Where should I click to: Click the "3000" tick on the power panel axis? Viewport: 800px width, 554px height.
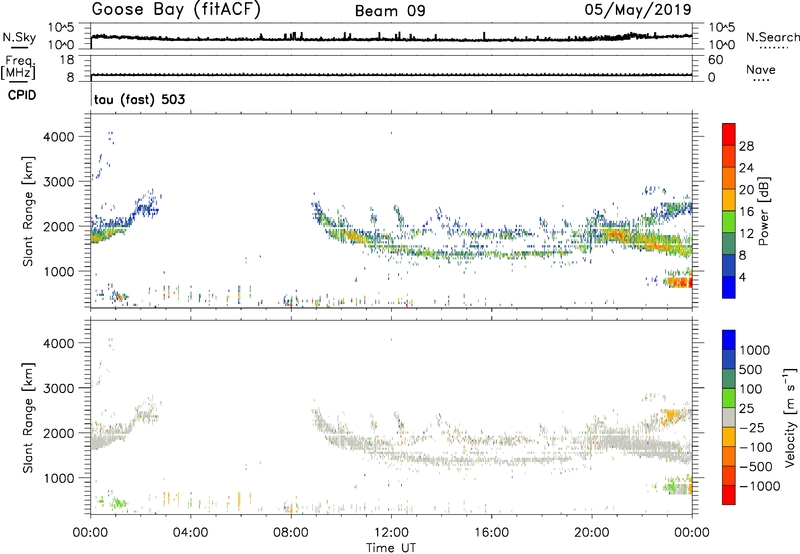click(58, 182)
